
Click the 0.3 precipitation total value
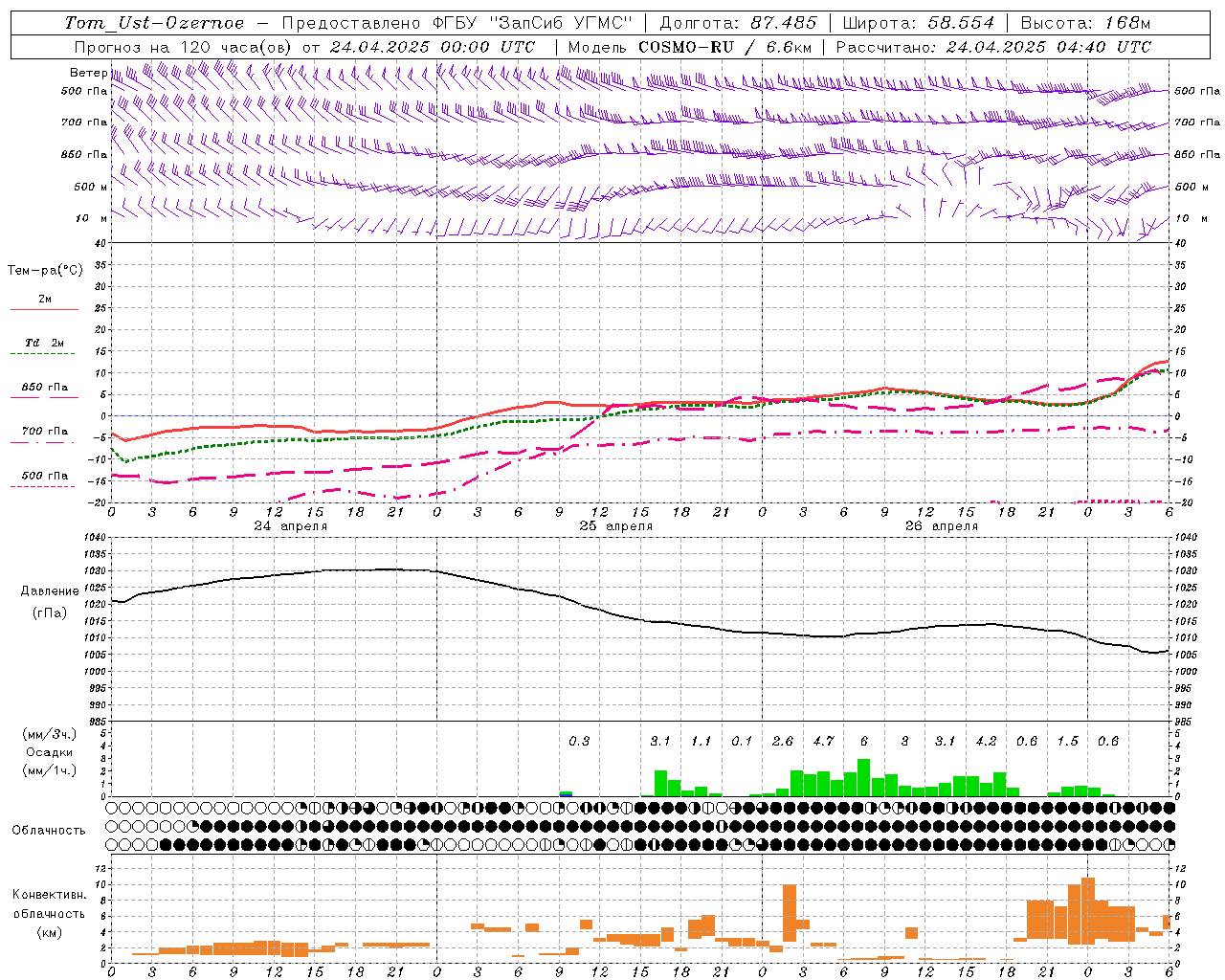click(x=579, y=742)
